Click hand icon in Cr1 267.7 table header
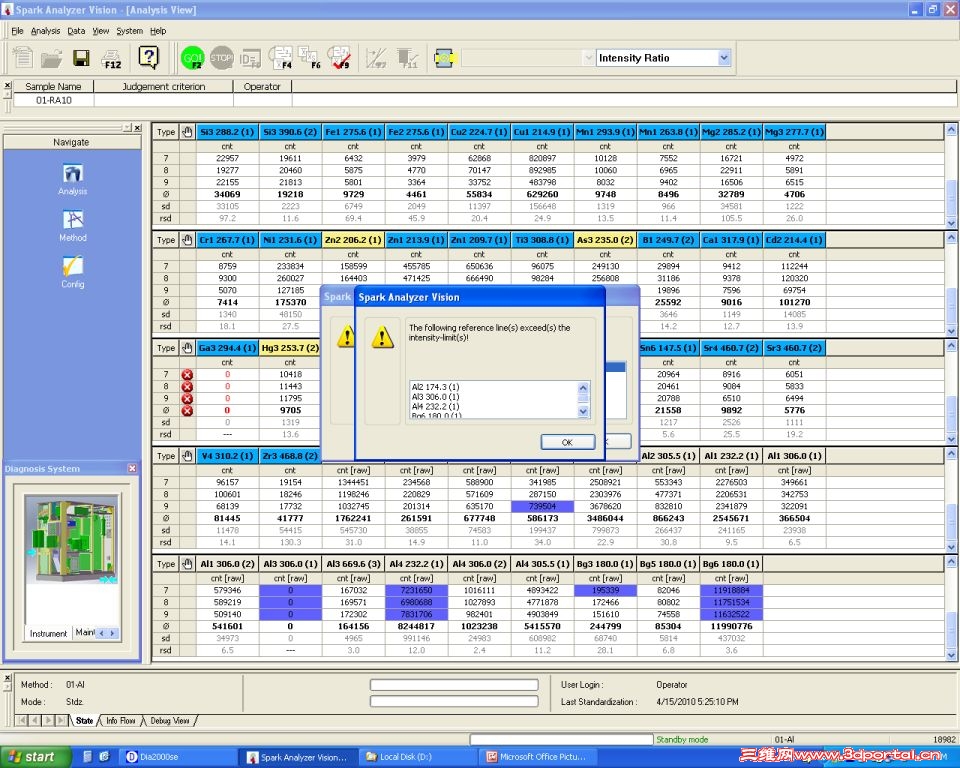 (x=187, y=240)
